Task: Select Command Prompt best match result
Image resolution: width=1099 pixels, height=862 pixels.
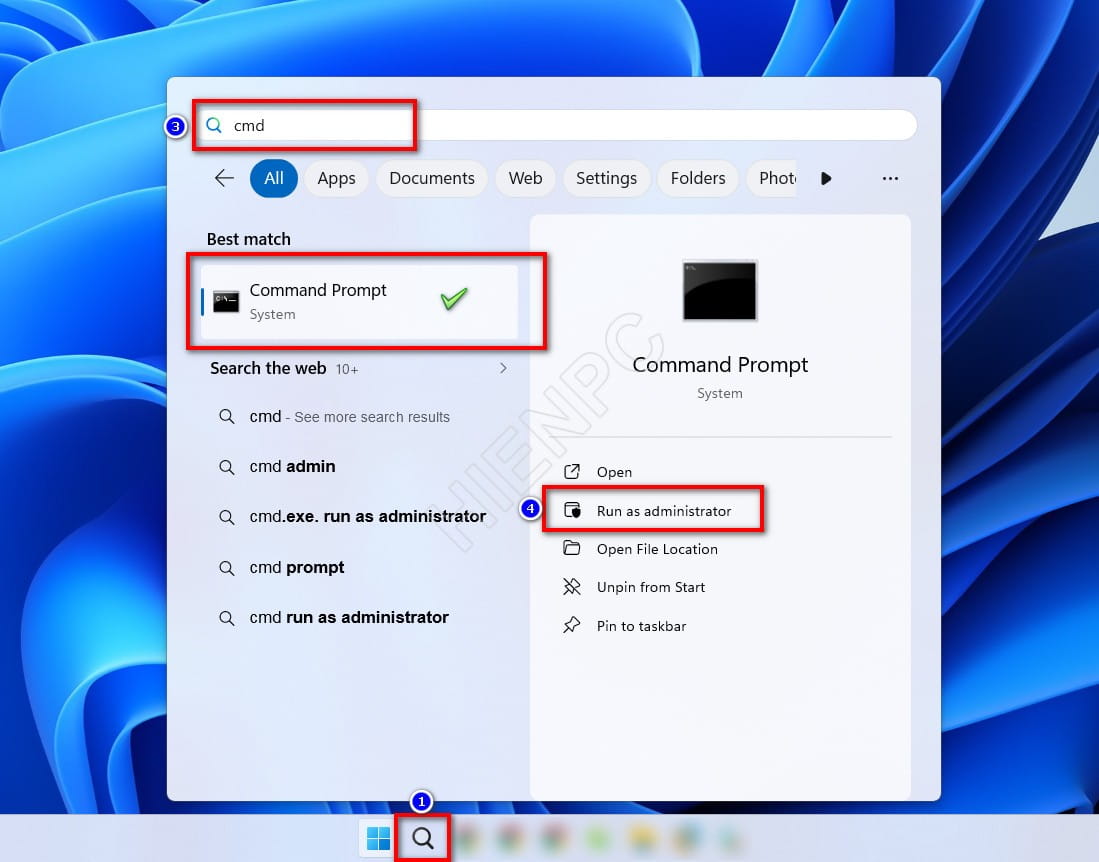Action: tap(359, 302)
